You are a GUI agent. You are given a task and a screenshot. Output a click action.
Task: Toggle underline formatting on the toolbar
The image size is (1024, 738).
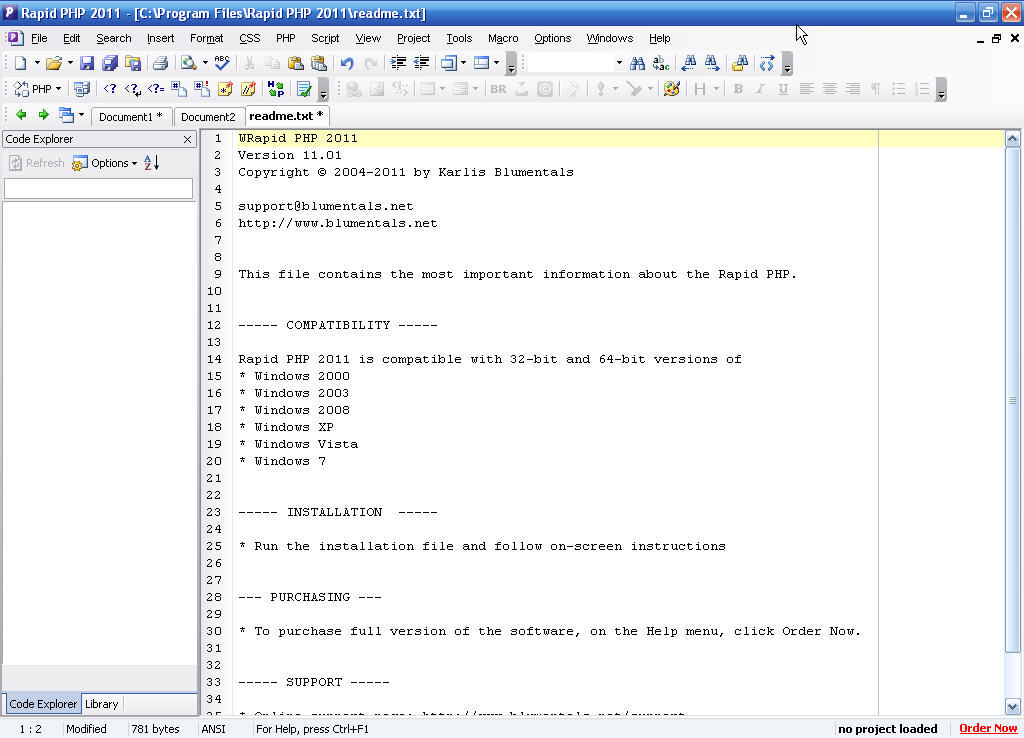(x=785, y=89)
